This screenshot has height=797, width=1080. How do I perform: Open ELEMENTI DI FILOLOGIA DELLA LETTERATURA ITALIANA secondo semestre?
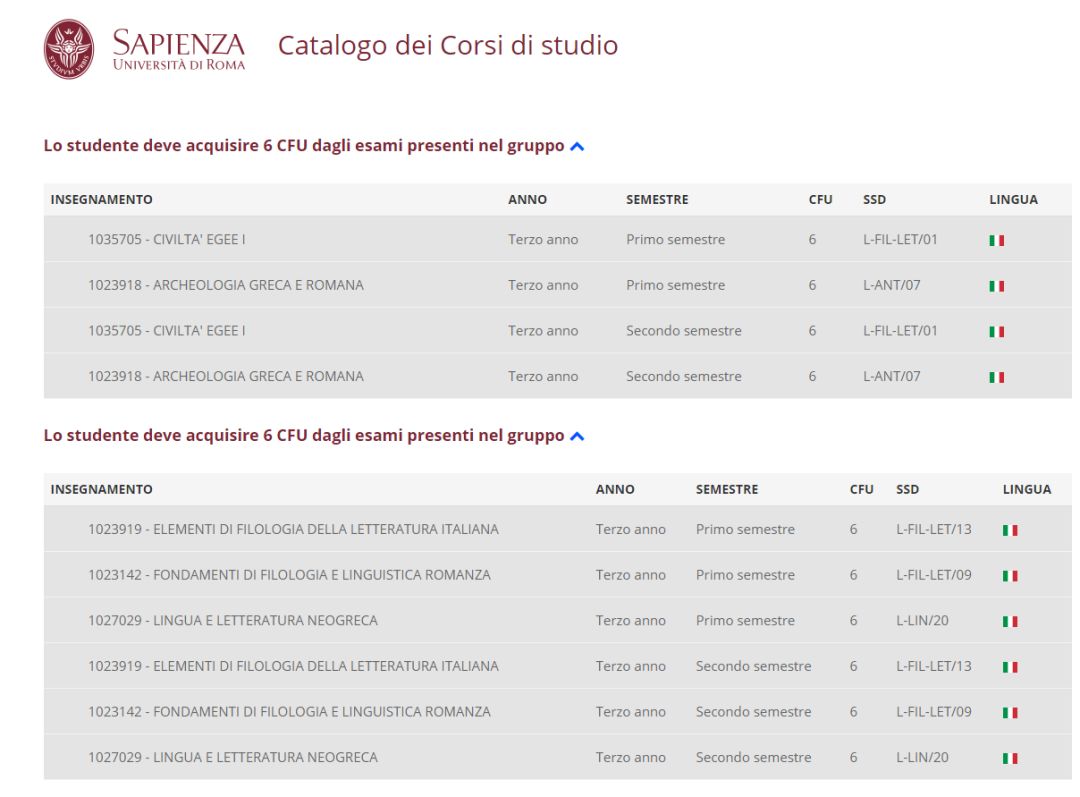pos(293,666)
